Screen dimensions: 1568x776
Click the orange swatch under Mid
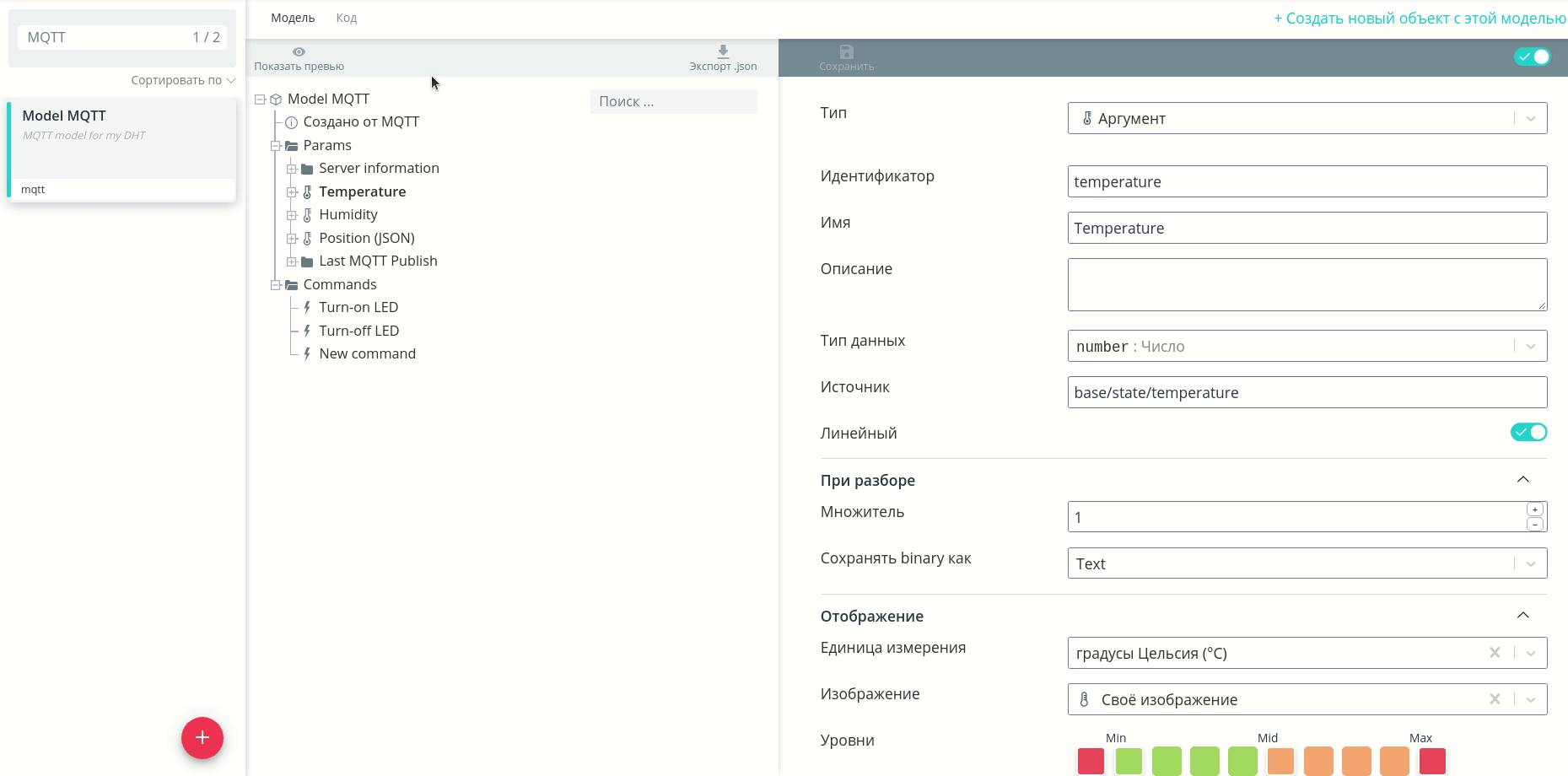click(x=1280, y=761)
